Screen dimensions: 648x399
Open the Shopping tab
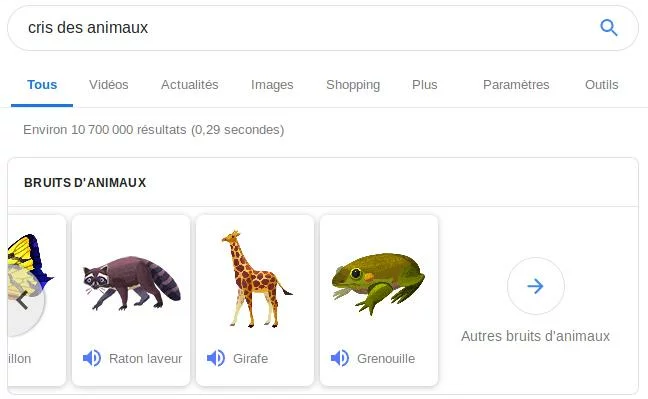pos(353,85)
